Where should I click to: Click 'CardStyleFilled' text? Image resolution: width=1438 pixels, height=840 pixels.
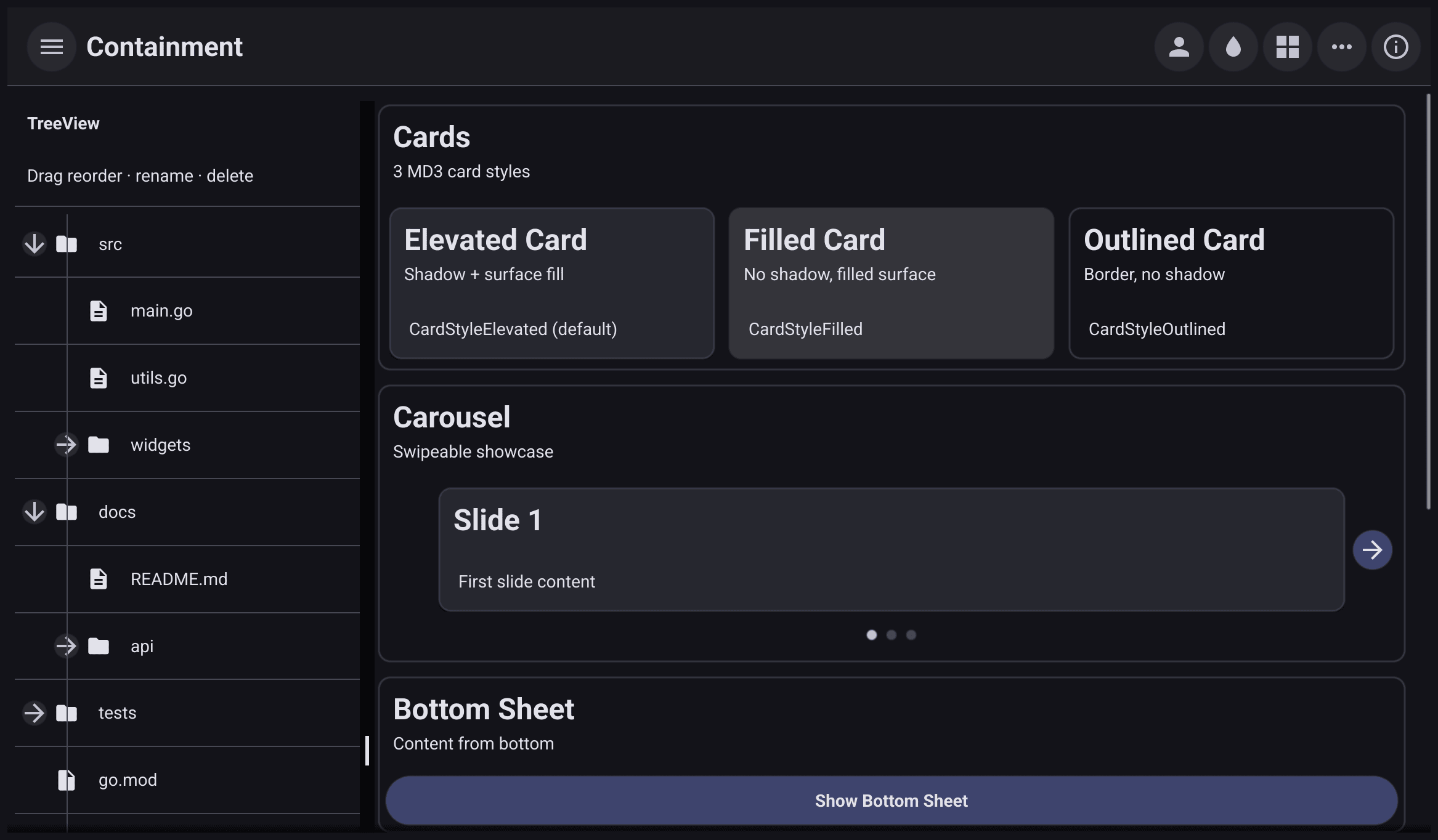[805, 329]
